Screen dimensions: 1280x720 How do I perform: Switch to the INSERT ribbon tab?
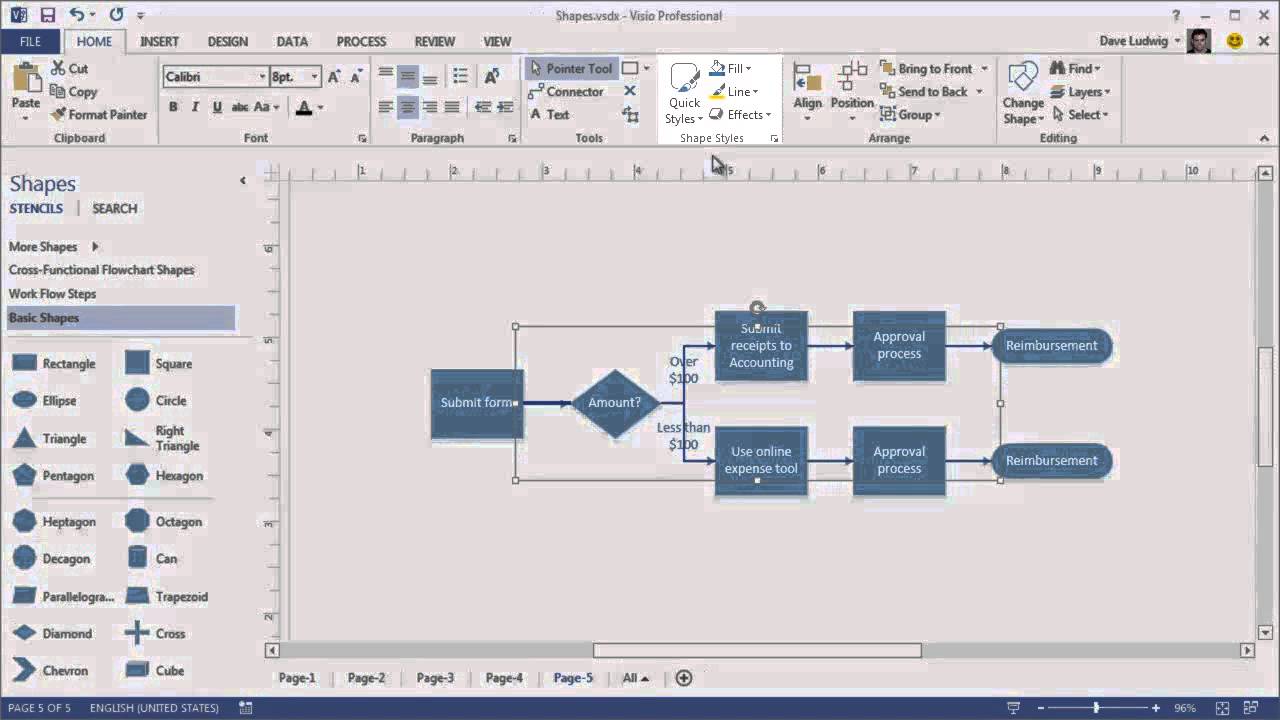tap(159, 41)
